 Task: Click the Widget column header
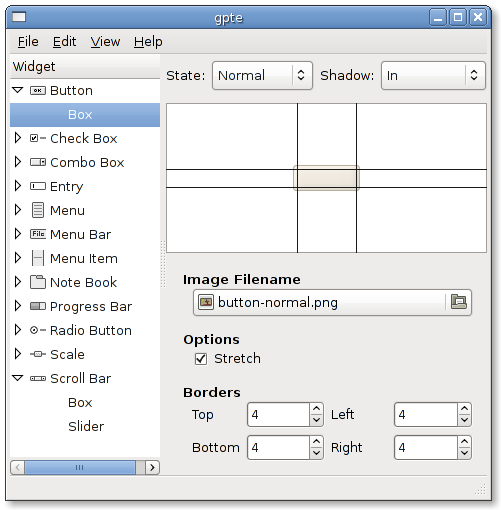[85, 67]
